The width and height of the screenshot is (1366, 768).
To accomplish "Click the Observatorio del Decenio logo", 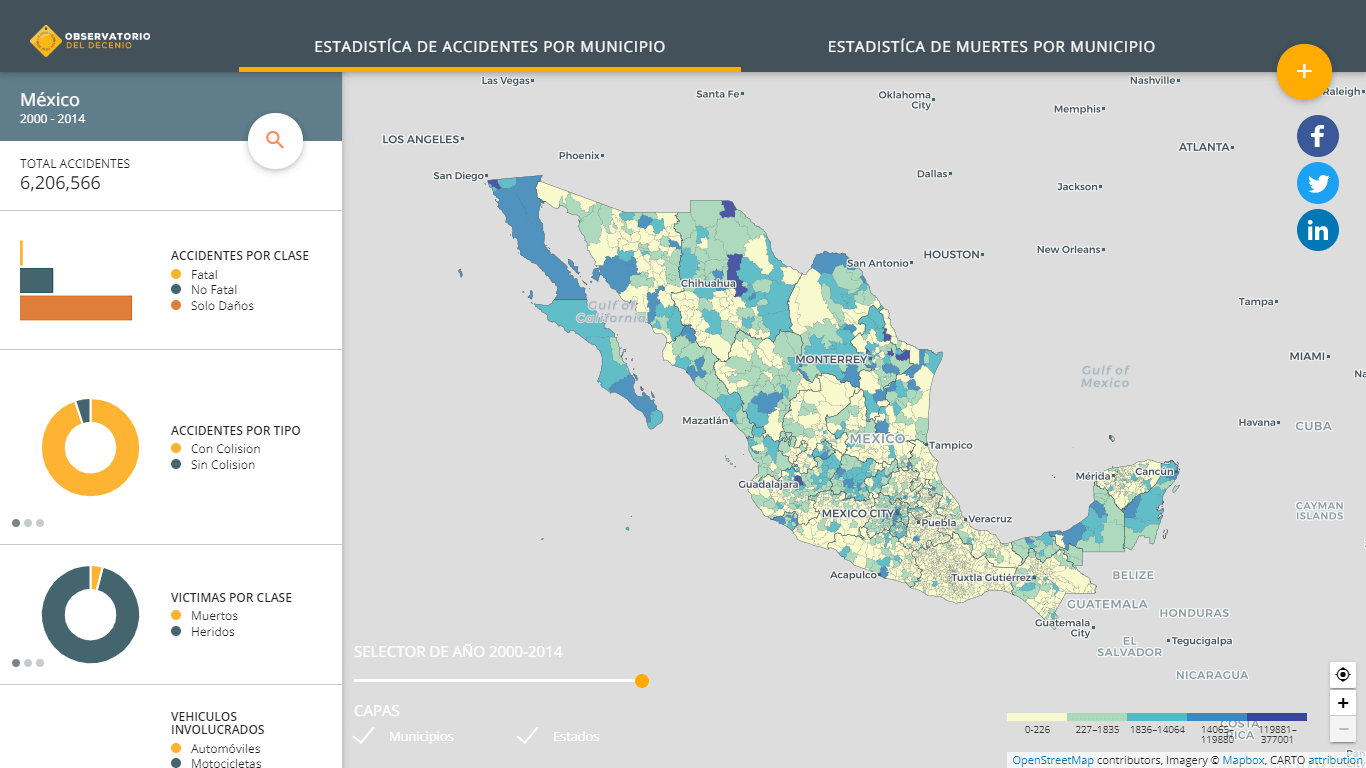I will coord(90,41).
